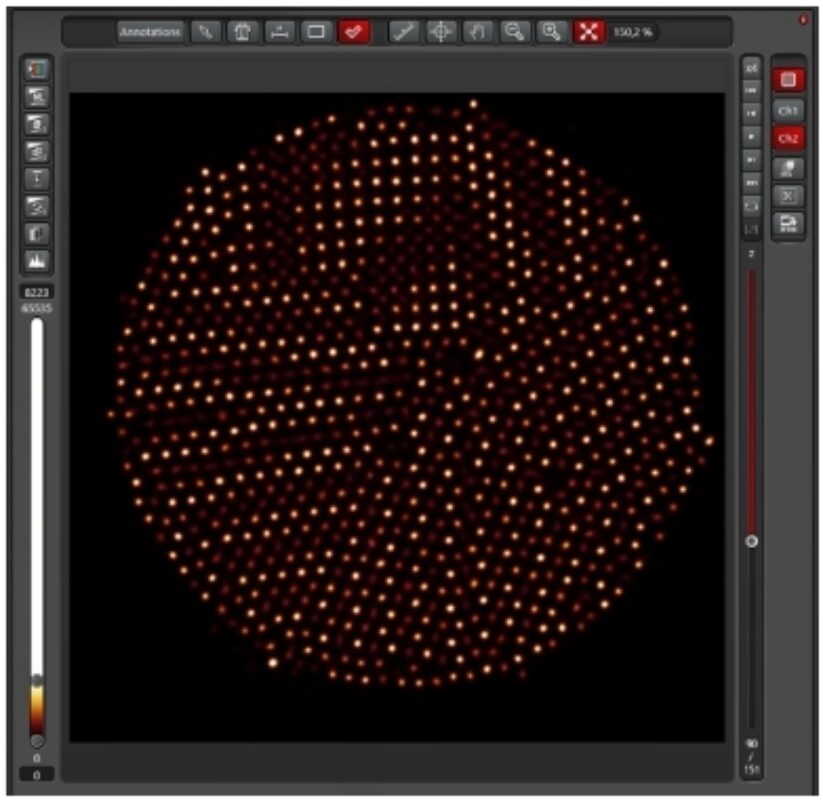
Task: Click the crosshair target tool
Action: click(x=440, y=32)
